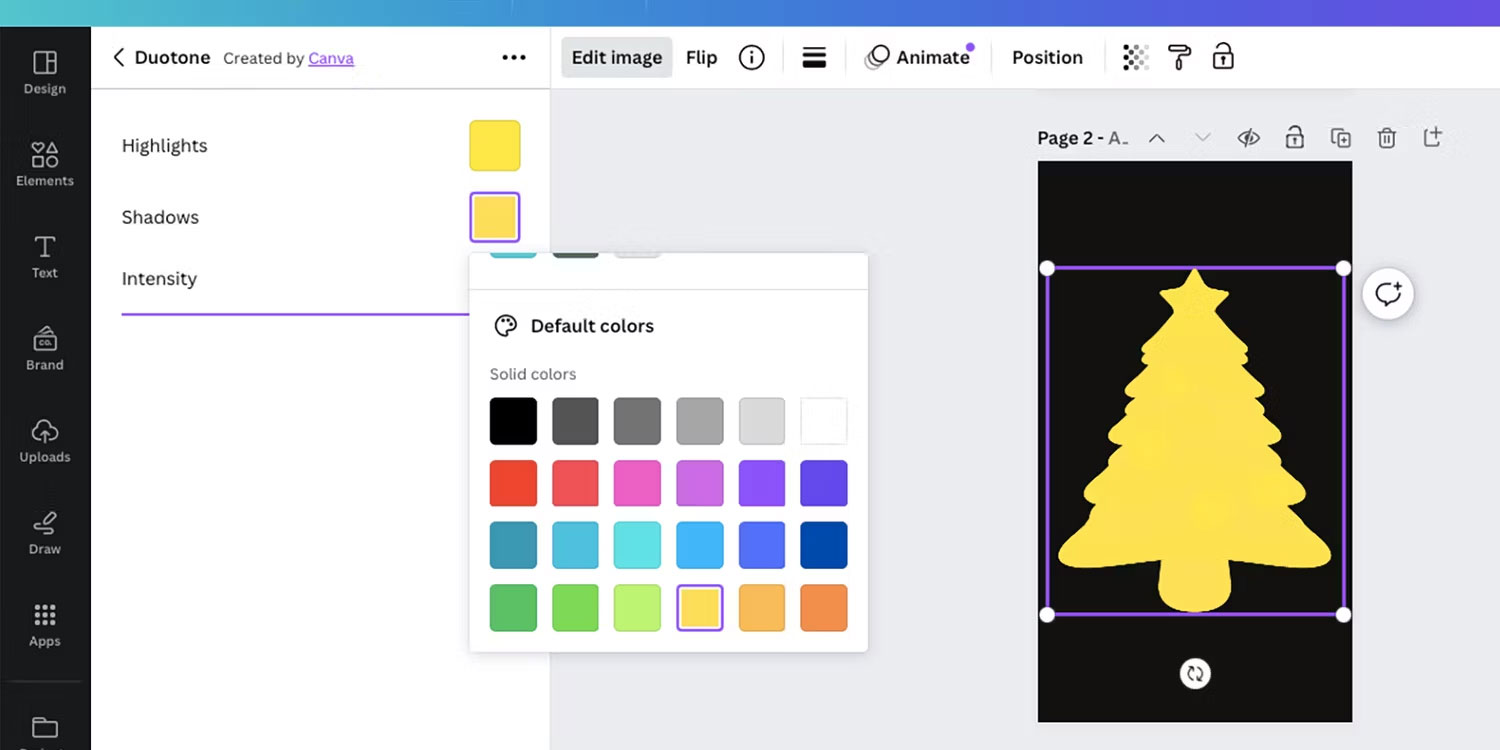This screenshot has width=1500, height=750.
Task: Open the Position options
Action: tap(1046, 57)
